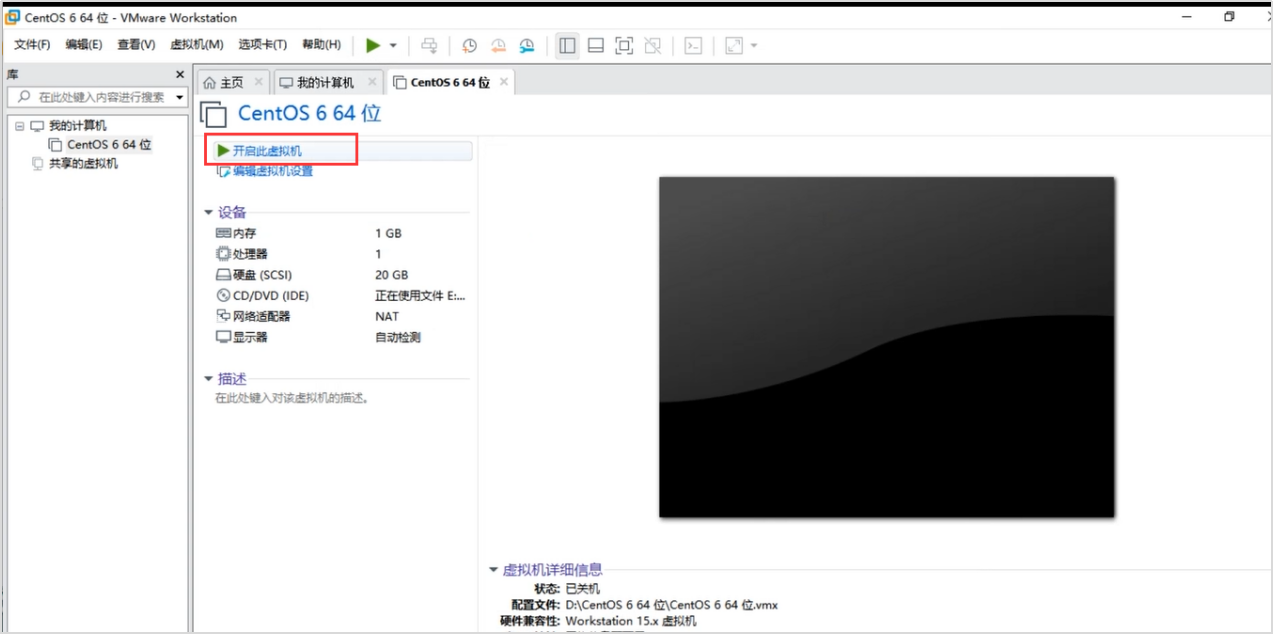Collapse the 虚拟机详细信息 section
The width and height of the screenshot is (1274, 635).
coord(493,570)
